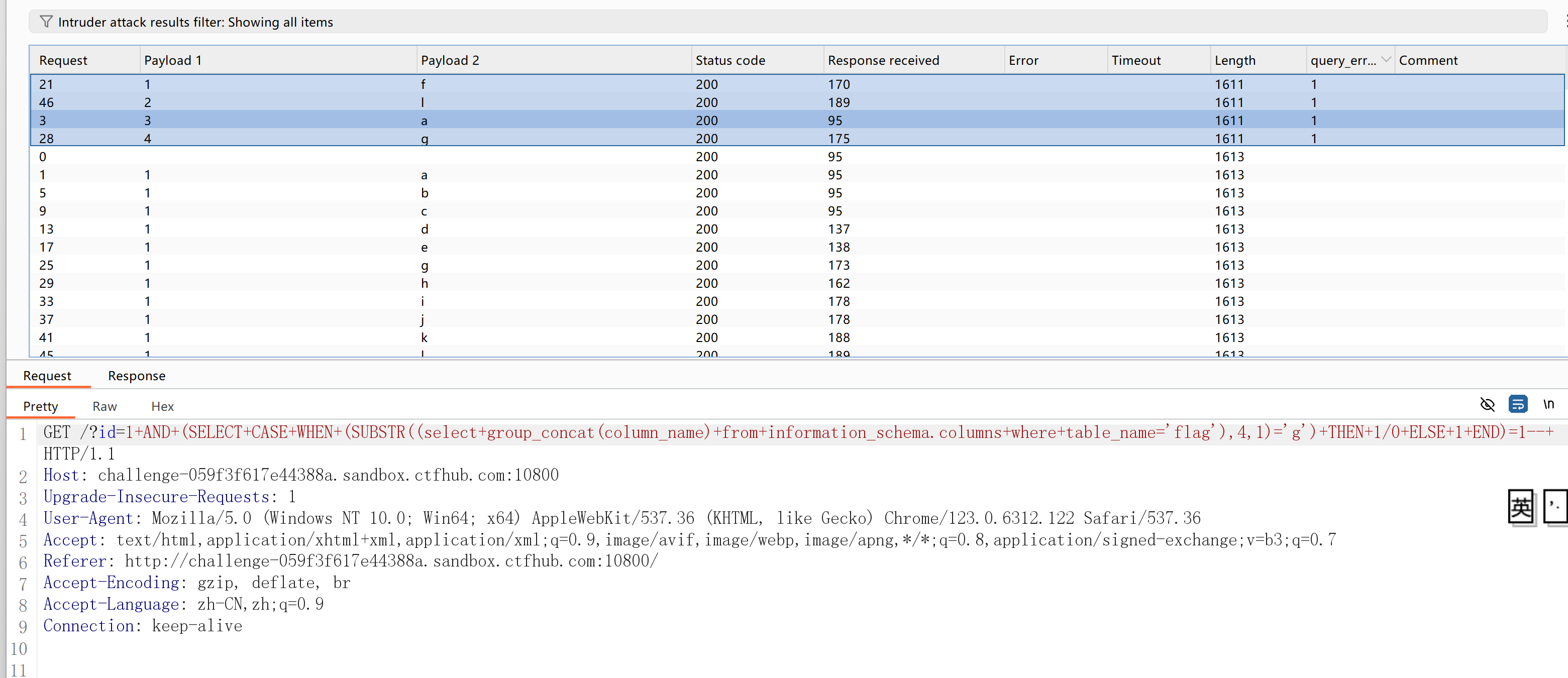Select the Pretty view tab
This screenshot has width=1568, height=678.
click(x=41, y=406)
